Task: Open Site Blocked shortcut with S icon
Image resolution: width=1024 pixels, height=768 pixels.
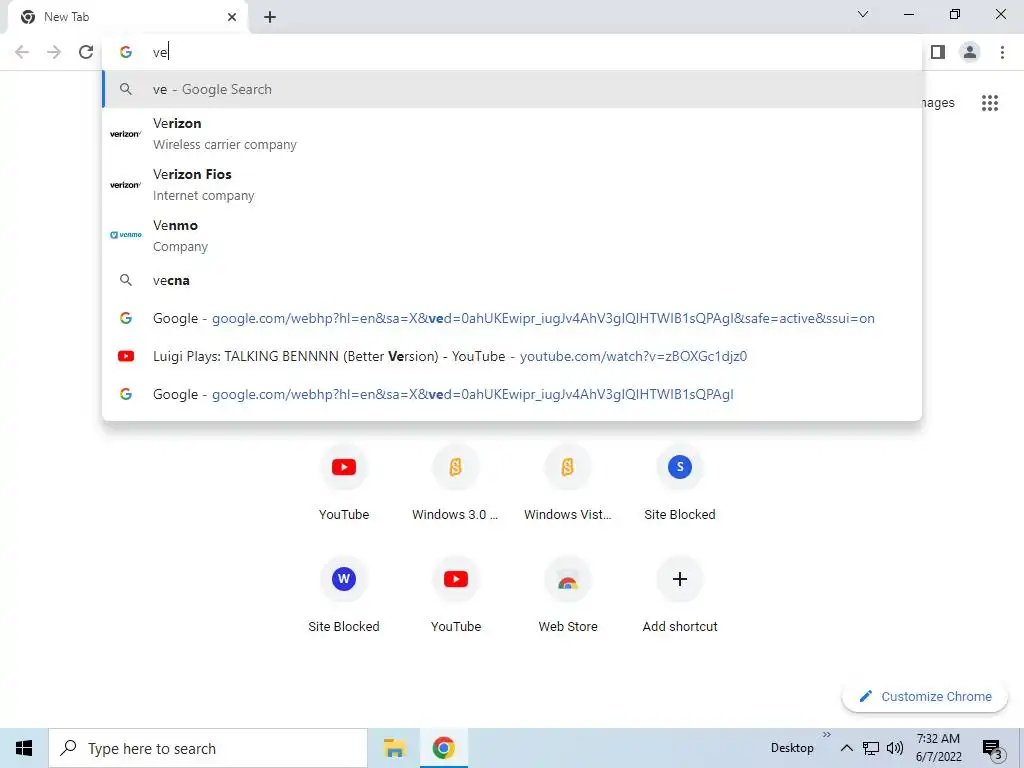Action: pyautogui.click(x=680, y=483)
